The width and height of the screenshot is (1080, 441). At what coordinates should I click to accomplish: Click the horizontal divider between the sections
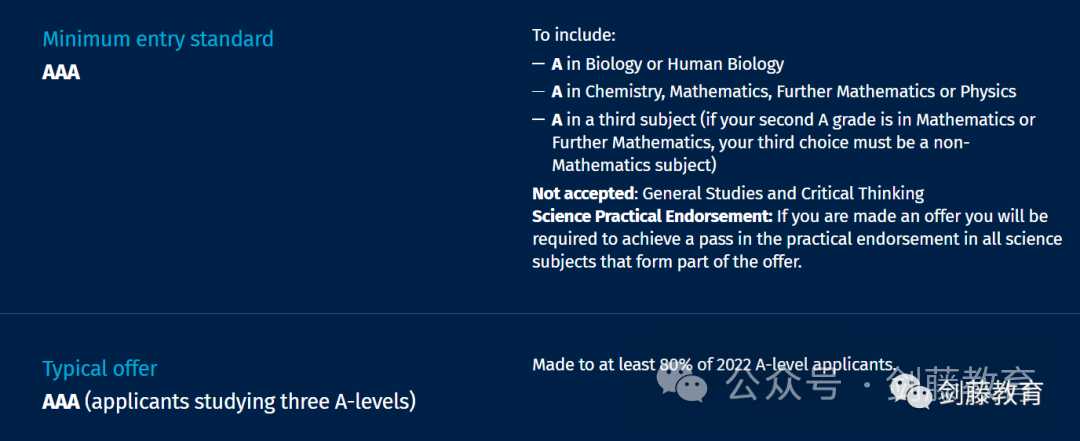pos(540,314)
